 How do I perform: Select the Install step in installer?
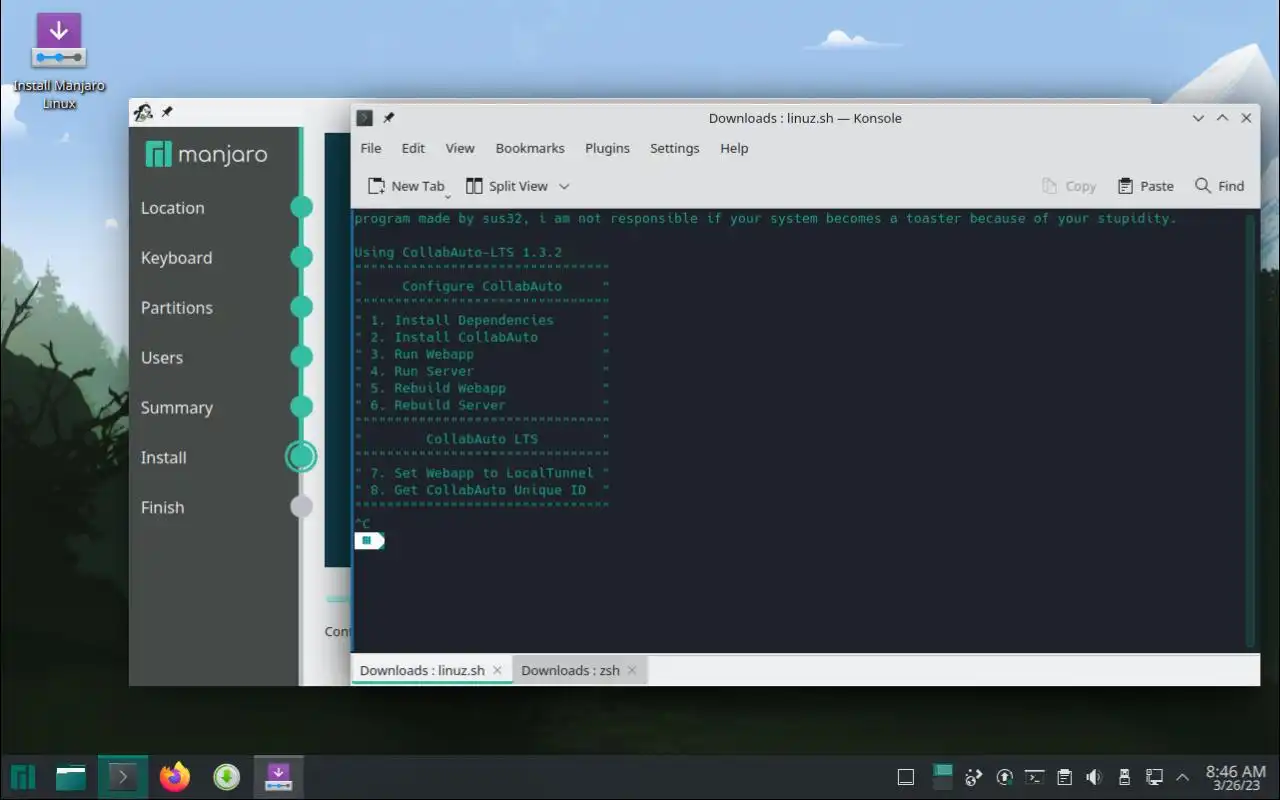pos(163,458)
